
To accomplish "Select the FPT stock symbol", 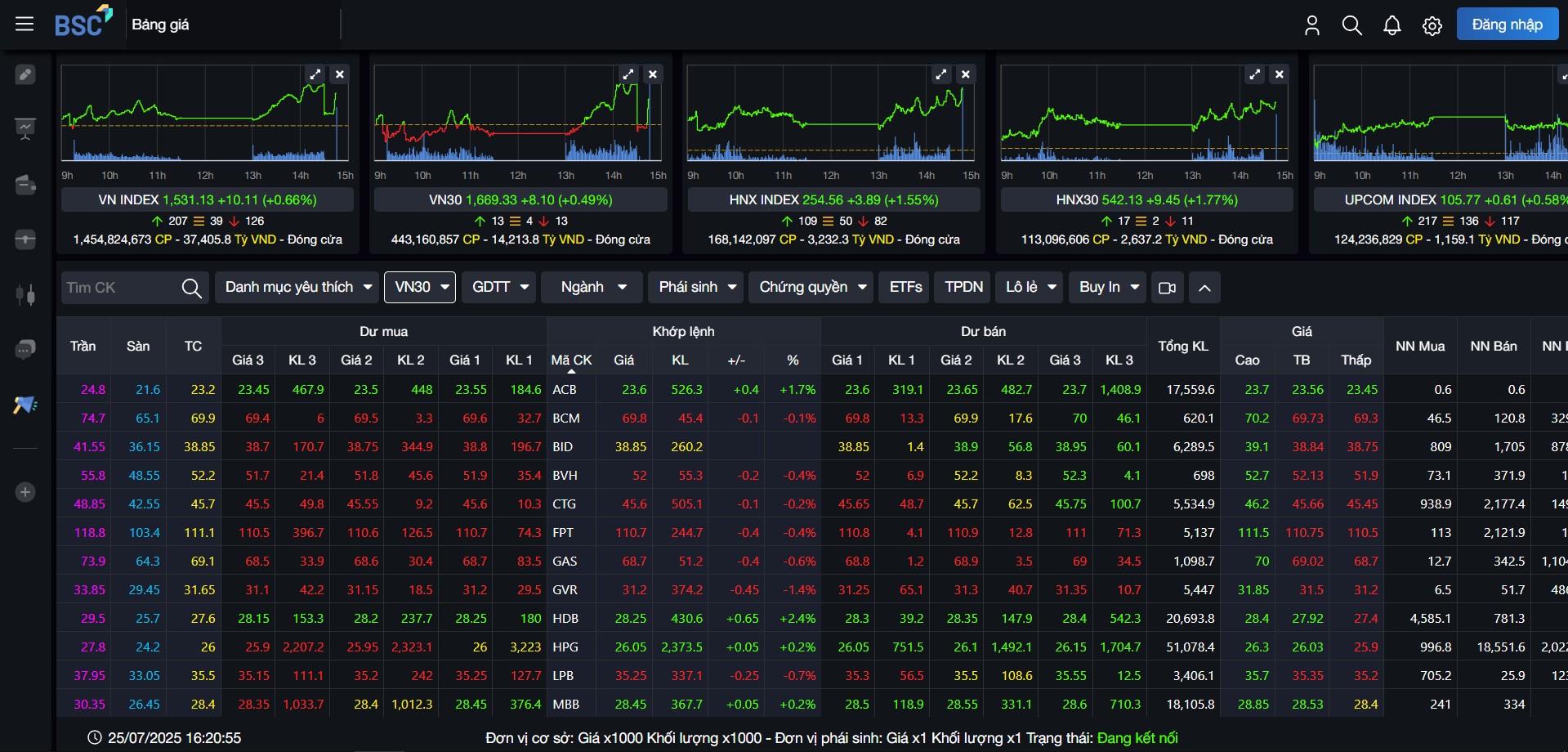I will click(x=563, y=533).
